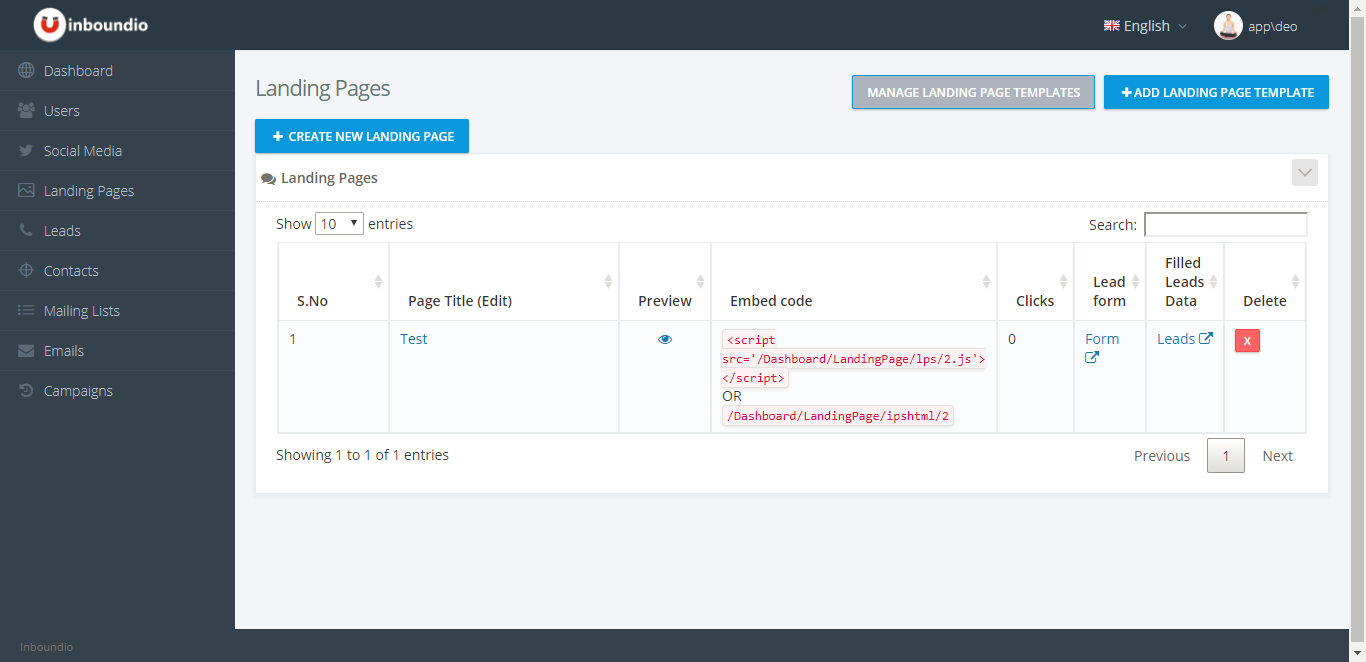The width and height of the screenshot is (1366, 662).
Task: Click the Inboundio footer text
Action: [46, 647]
